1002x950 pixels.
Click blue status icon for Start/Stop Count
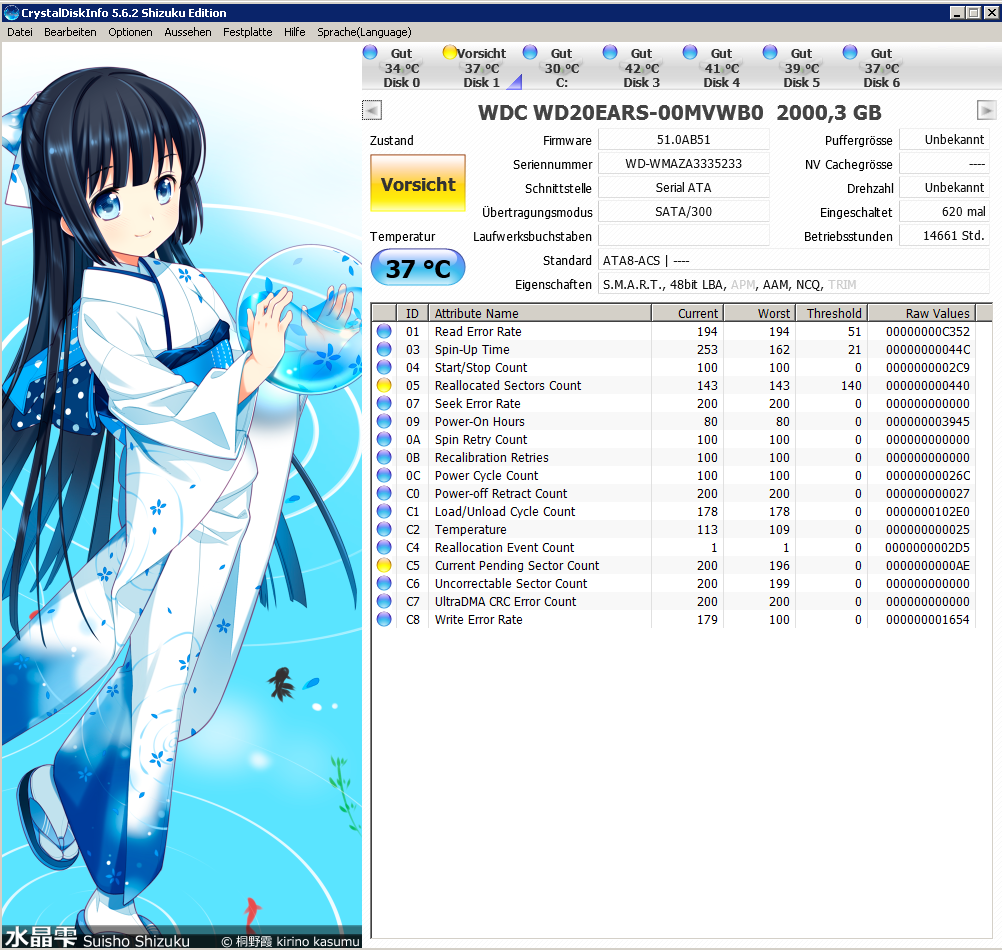pyautogui.click(x=383, y=367)
